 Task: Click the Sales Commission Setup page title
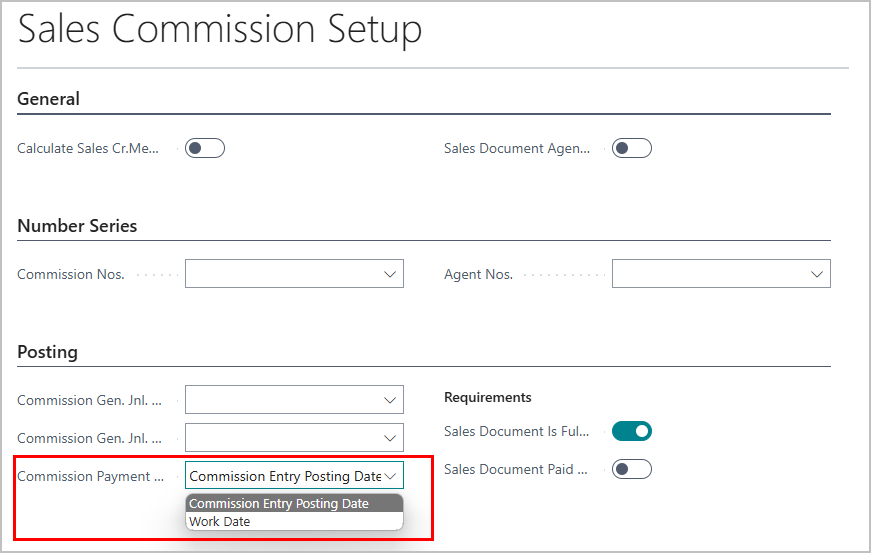coord(220,29)
